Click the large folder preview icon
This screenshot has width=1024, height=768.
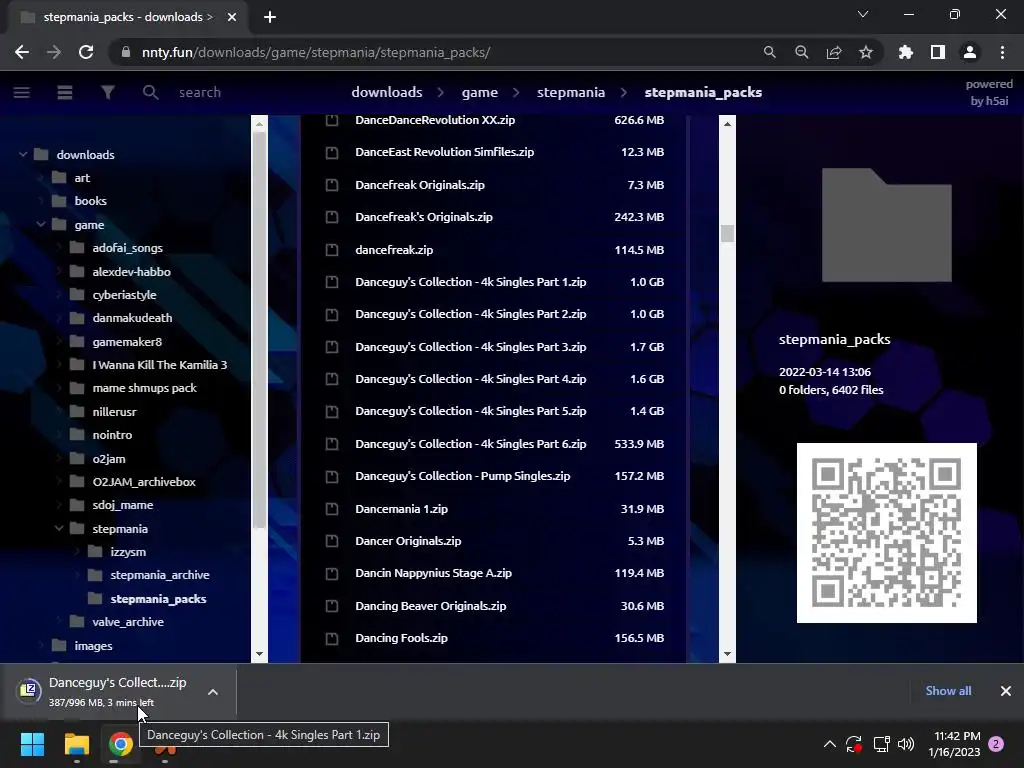pyautogui.click(x=886, y=225)
